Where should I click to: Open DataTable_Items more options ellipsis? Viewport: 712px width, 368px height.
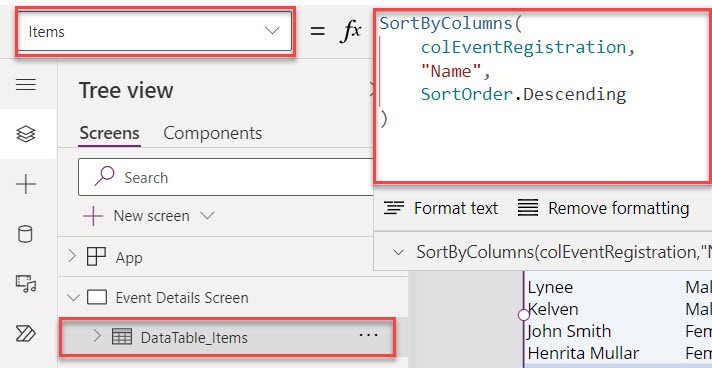(x=368, y=335)
